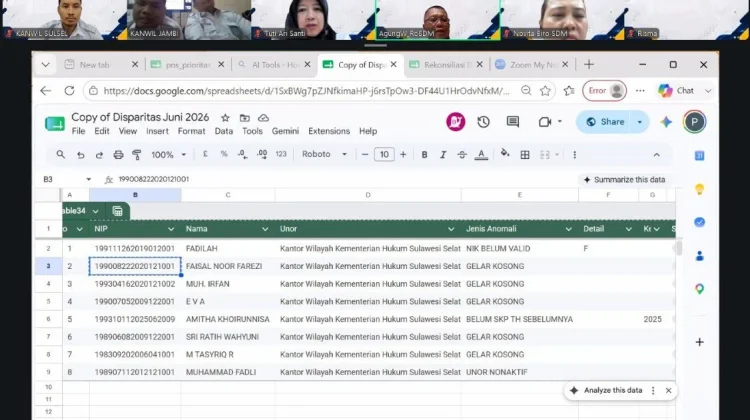The height and width of the screenshot is (420, 750).
Task: Decrease decimal places icon
Action: click(243, 154)
